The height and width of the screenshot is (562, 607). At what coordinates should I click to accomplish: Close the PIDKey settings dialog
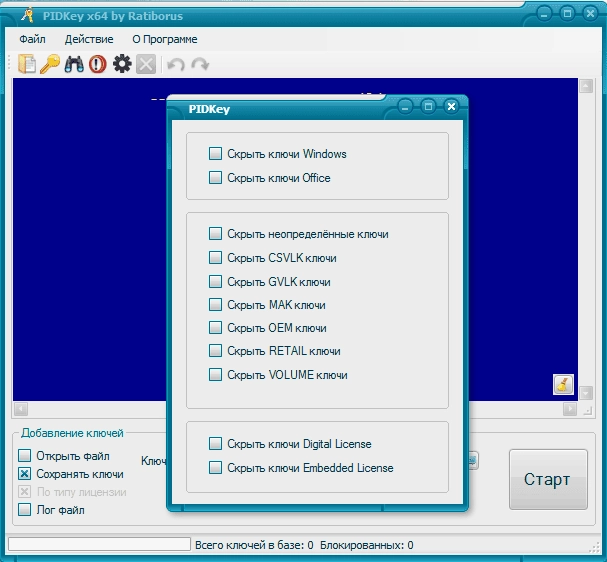pos(451,106)
